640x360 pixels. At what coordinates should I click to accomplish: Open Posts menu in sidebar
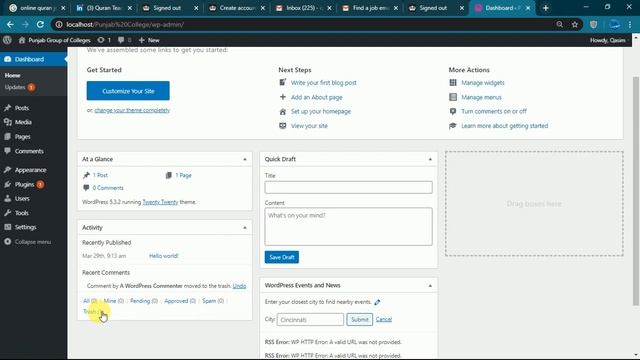[33, 108]
